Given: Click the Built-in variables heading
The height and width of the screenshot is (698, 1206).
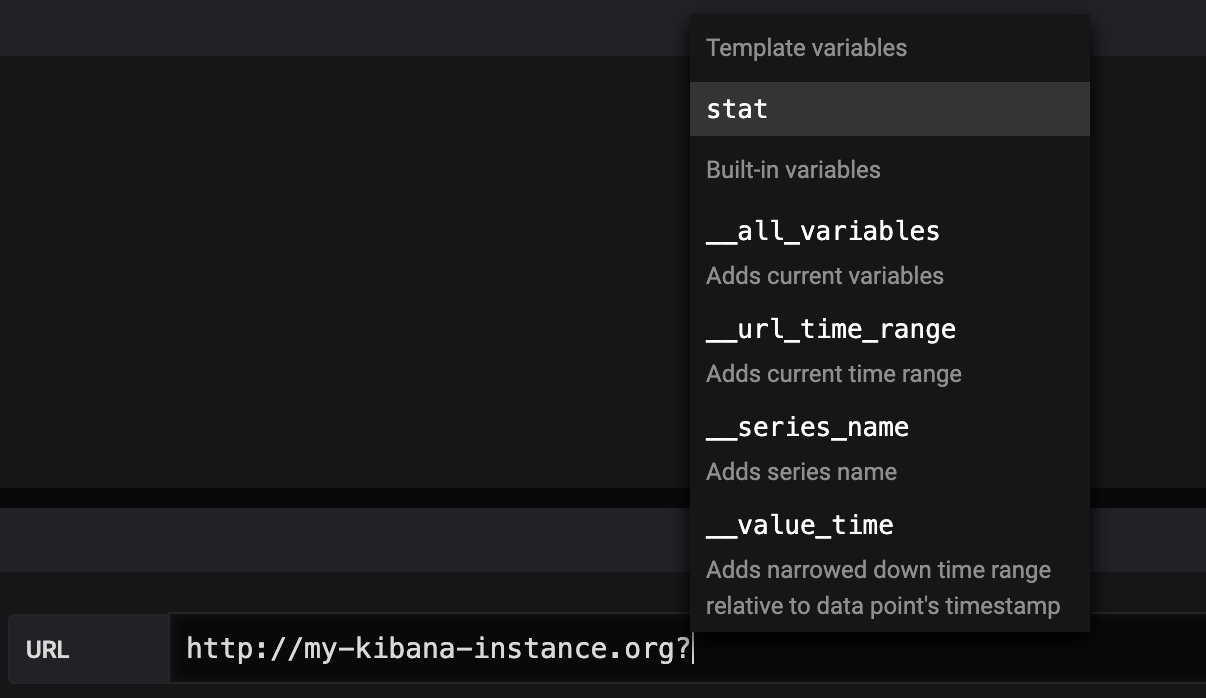Looking at the screenshot, I should pos(793,170).
